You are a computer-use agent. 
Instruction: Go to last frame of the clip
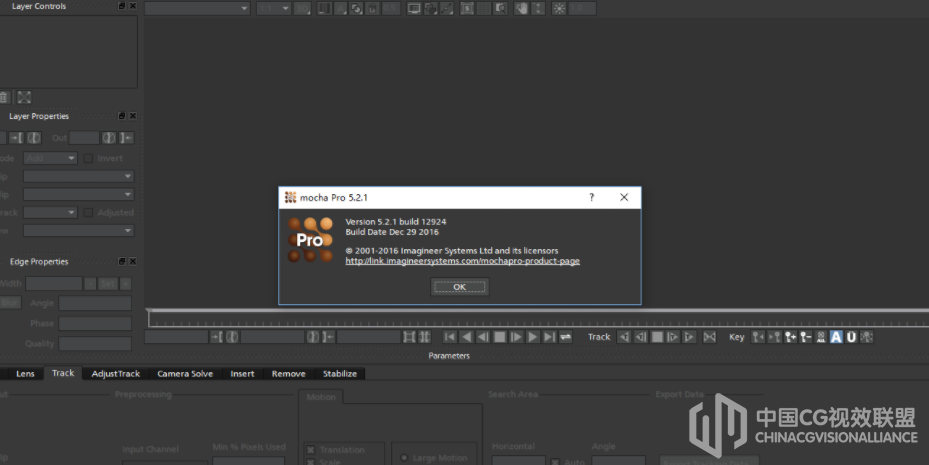click(549, 337)
